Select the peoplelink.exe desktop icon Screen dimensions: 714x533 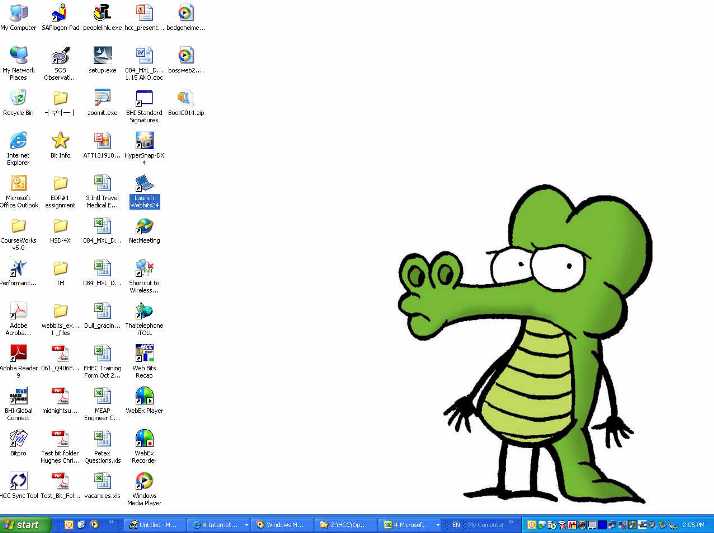point(102,17)
